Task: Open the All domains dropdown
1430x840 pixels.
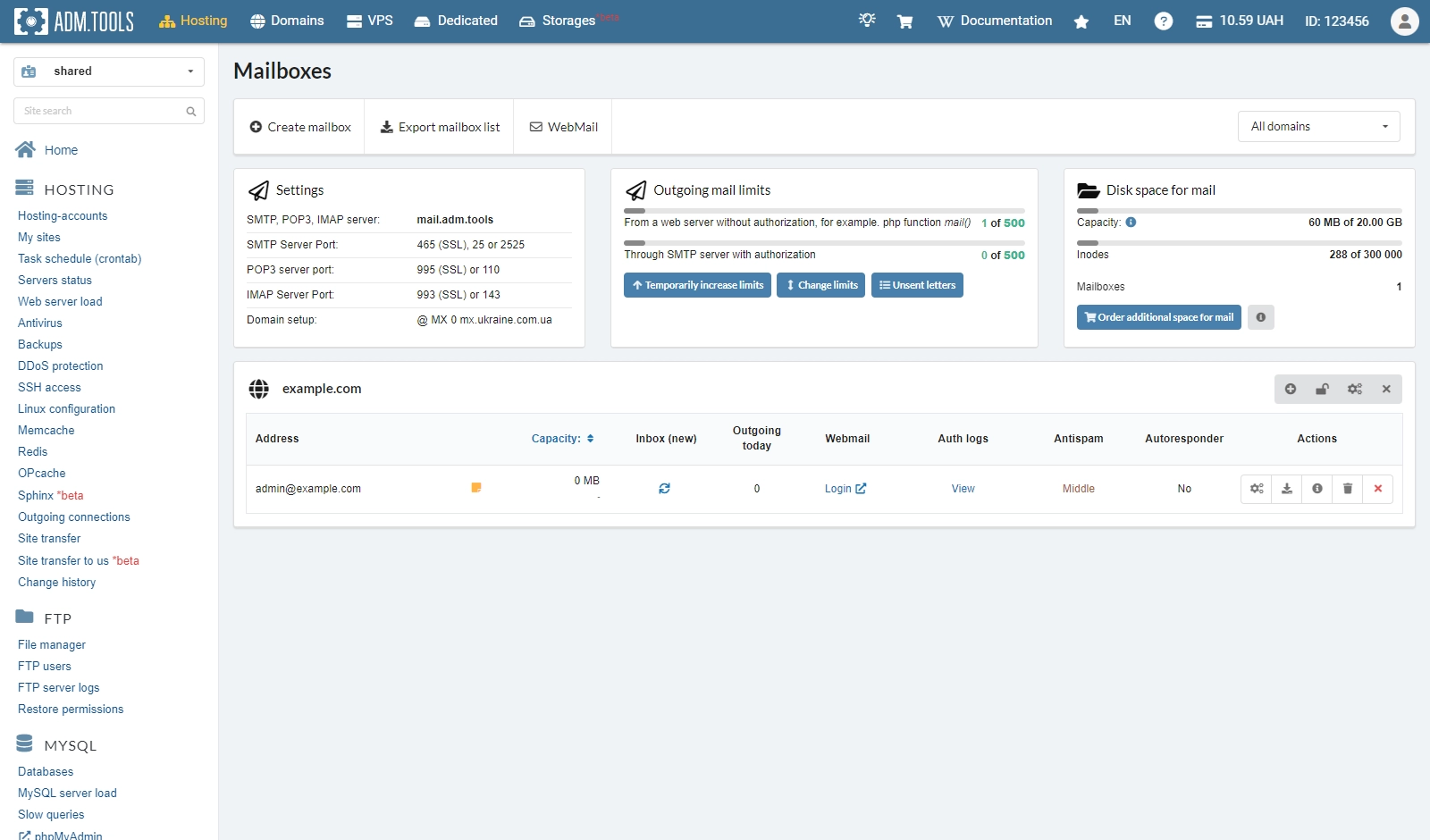Action: click(1318, 127)
